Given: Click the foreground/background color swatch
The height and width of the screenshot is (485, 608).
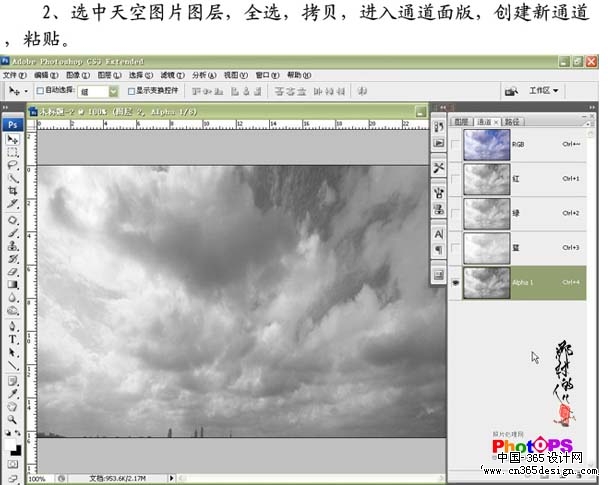Looking at the screenshot, I should [13, 447].
